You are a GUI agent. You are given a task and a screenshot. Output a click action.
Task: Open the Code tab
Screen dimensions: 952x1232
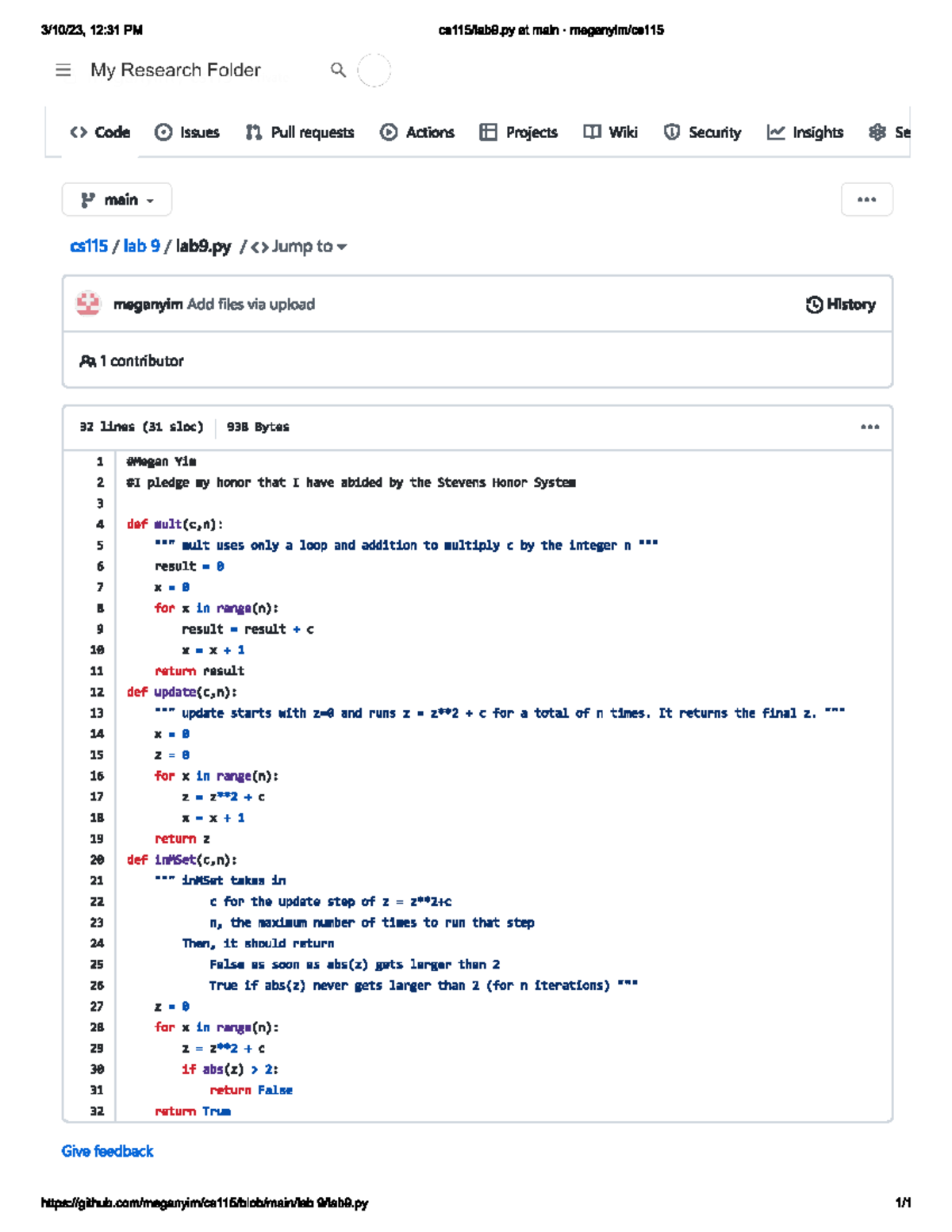point(100,132)
